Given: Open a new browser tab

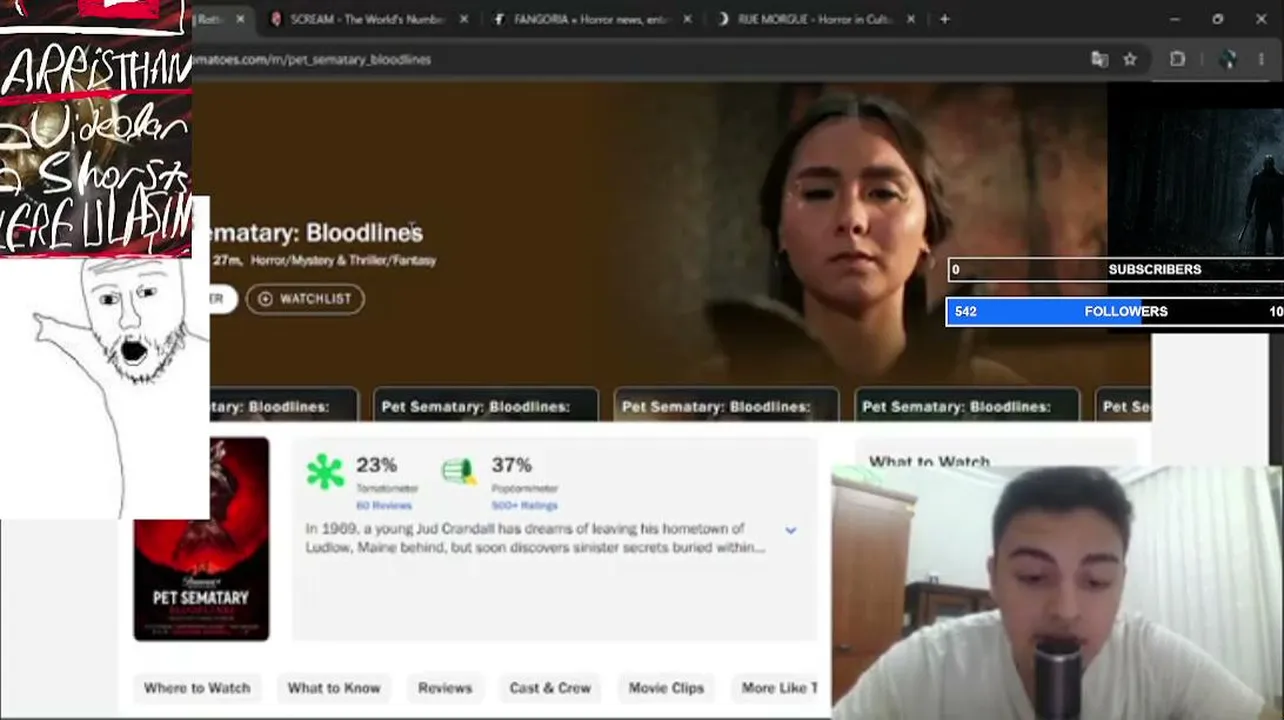Looking at the screenshot, I should pos(944,19).
